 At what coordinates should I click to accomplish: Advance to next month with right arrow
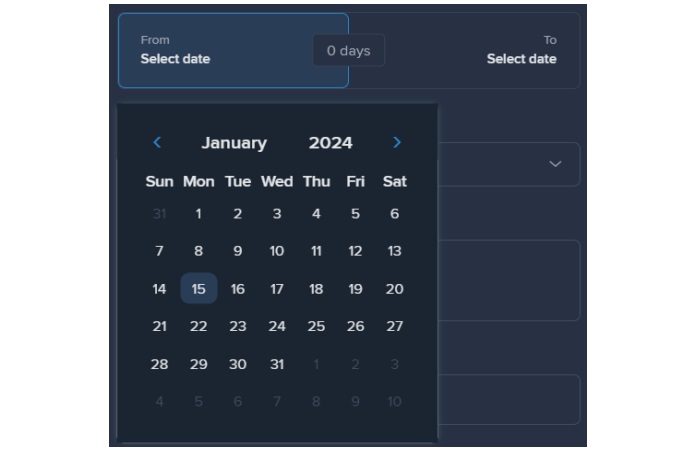click(397, 143)
